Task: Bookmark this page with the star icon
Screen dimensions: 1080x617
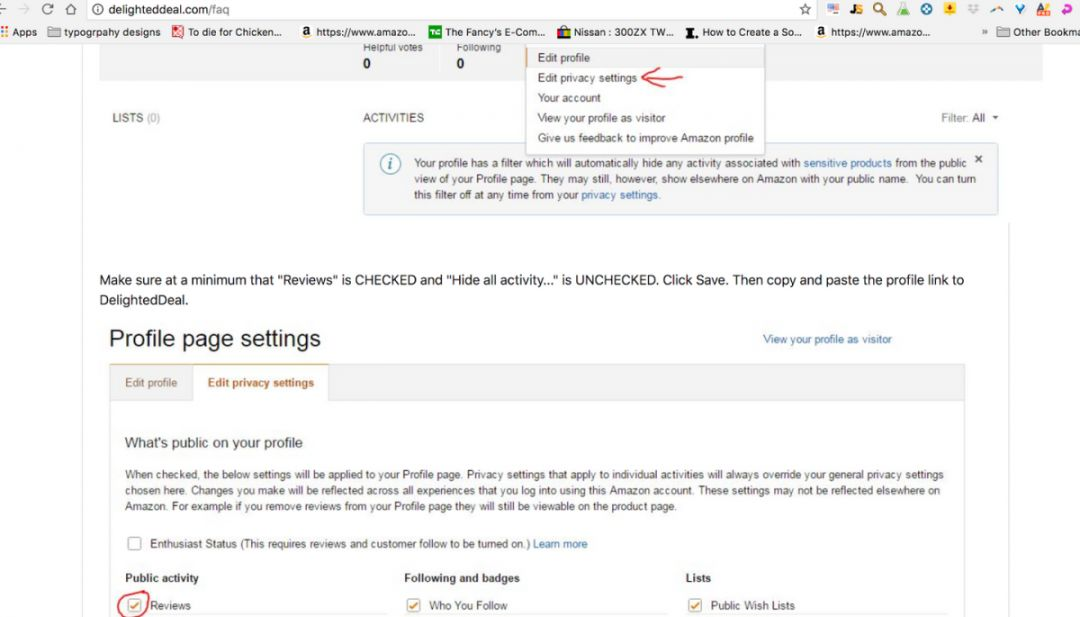Action: pyautogui.click(x=805, y=9)
